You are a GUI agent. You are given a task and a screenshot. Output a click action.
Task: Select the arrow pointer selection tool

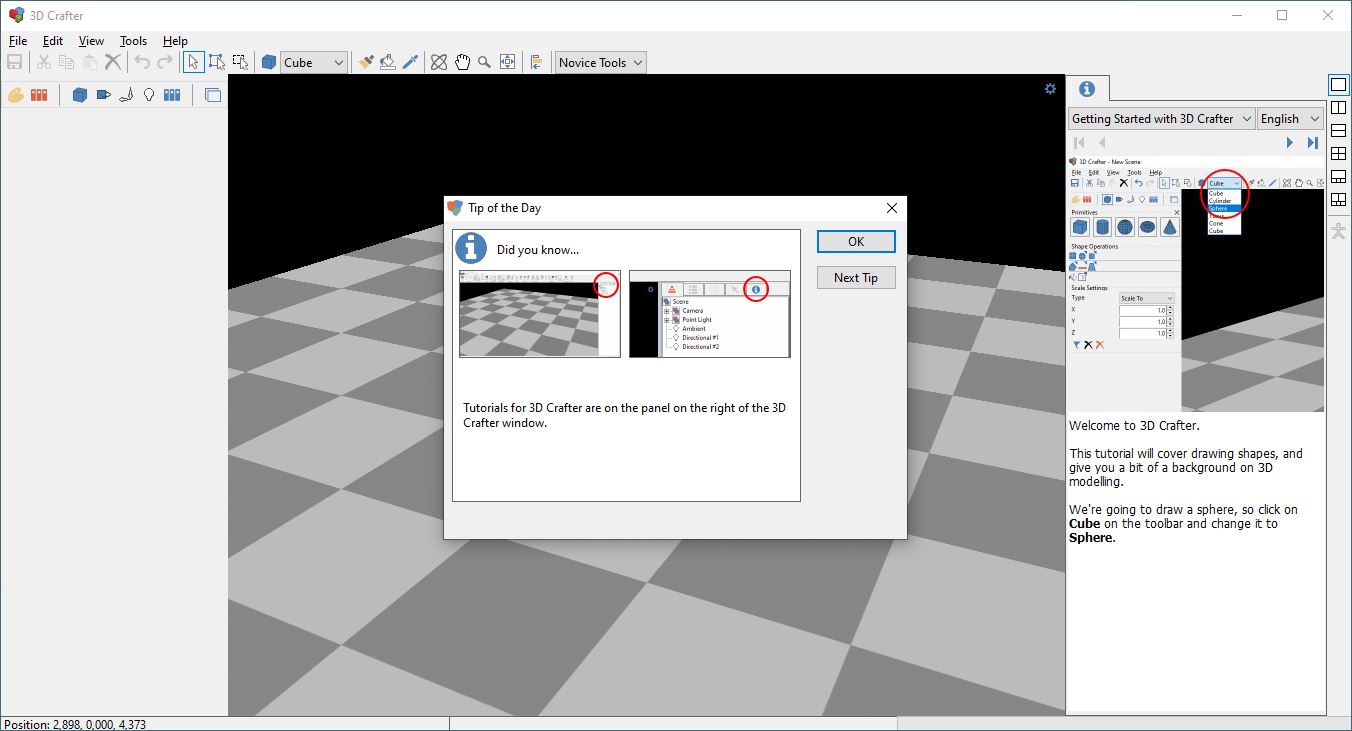point(193,62)
